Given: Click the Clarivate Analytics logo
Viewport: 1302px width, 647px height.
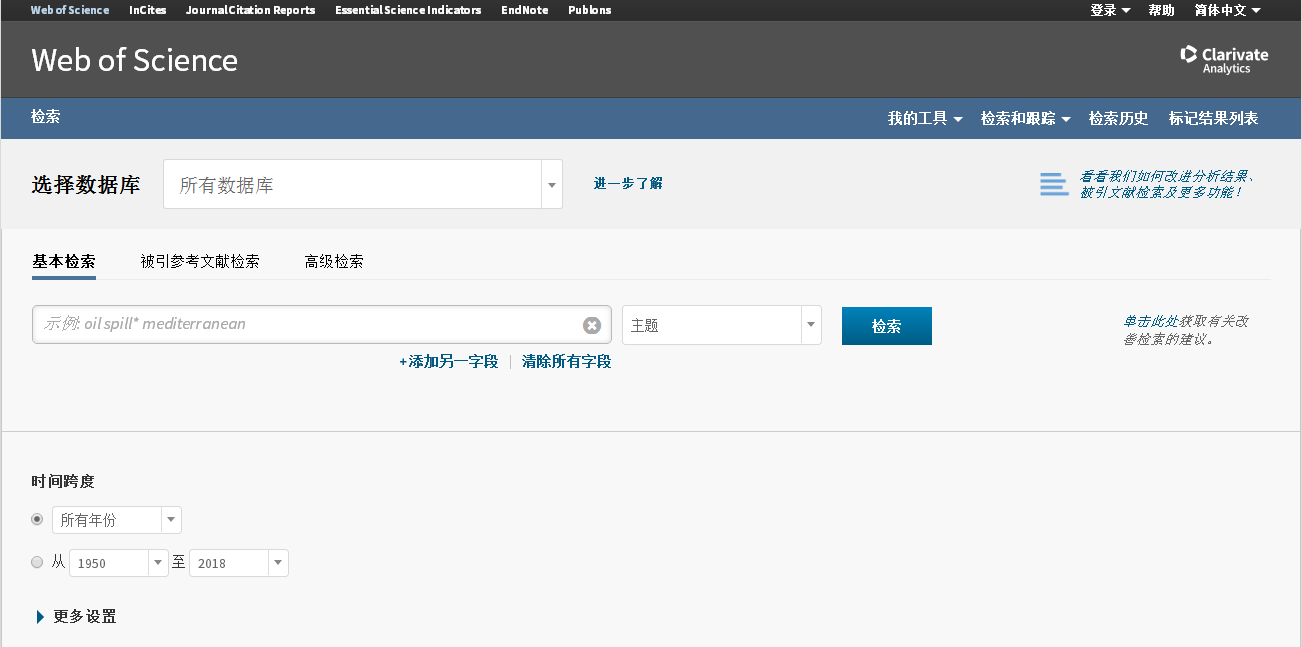Looking at the screenshot, I should tap(1224, 59).
